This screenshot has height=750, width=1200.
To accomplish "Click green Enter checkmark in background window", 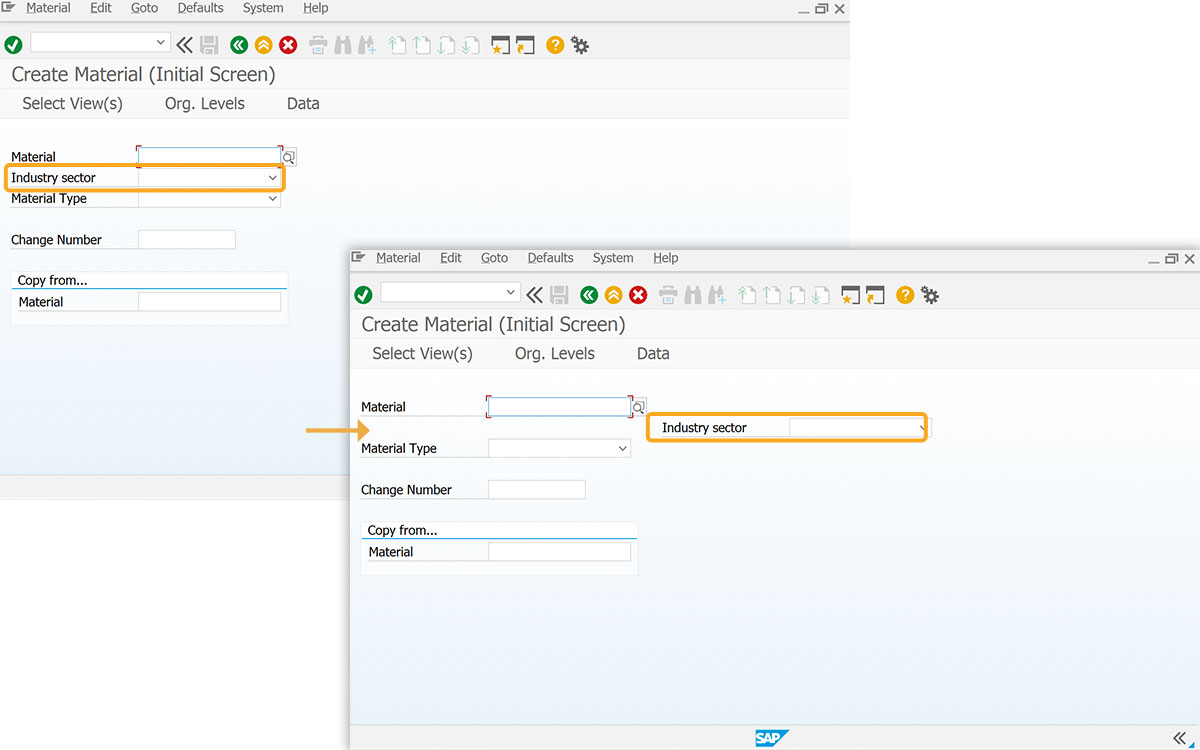I will (14, 45).
